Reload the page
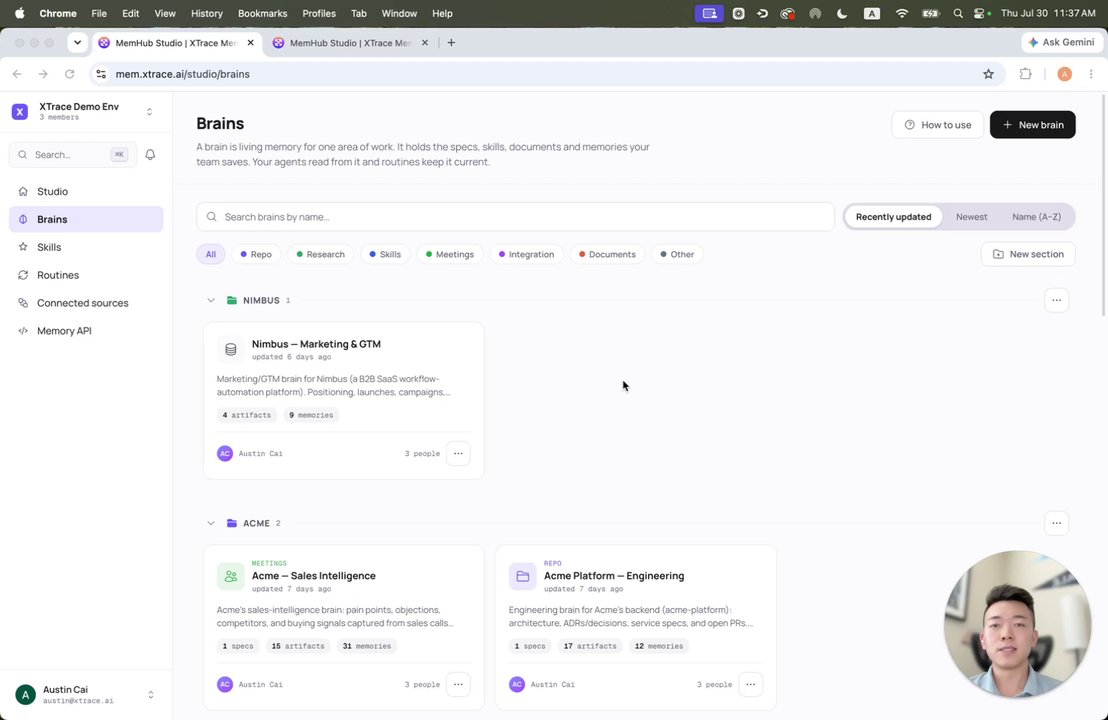 (x=69, y=74)
